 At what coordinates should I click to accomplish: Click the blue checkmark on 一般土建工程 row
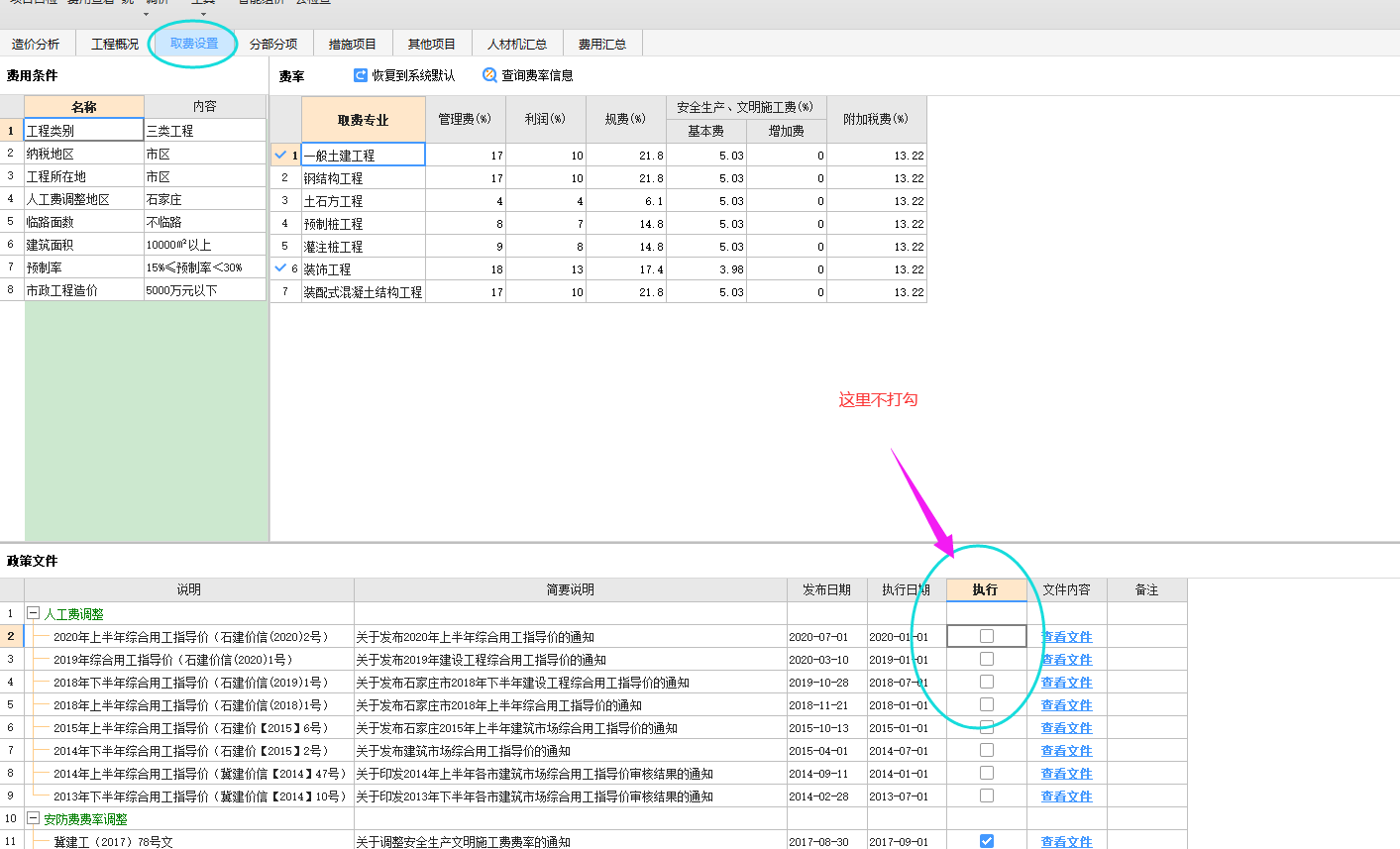(280, 155)
